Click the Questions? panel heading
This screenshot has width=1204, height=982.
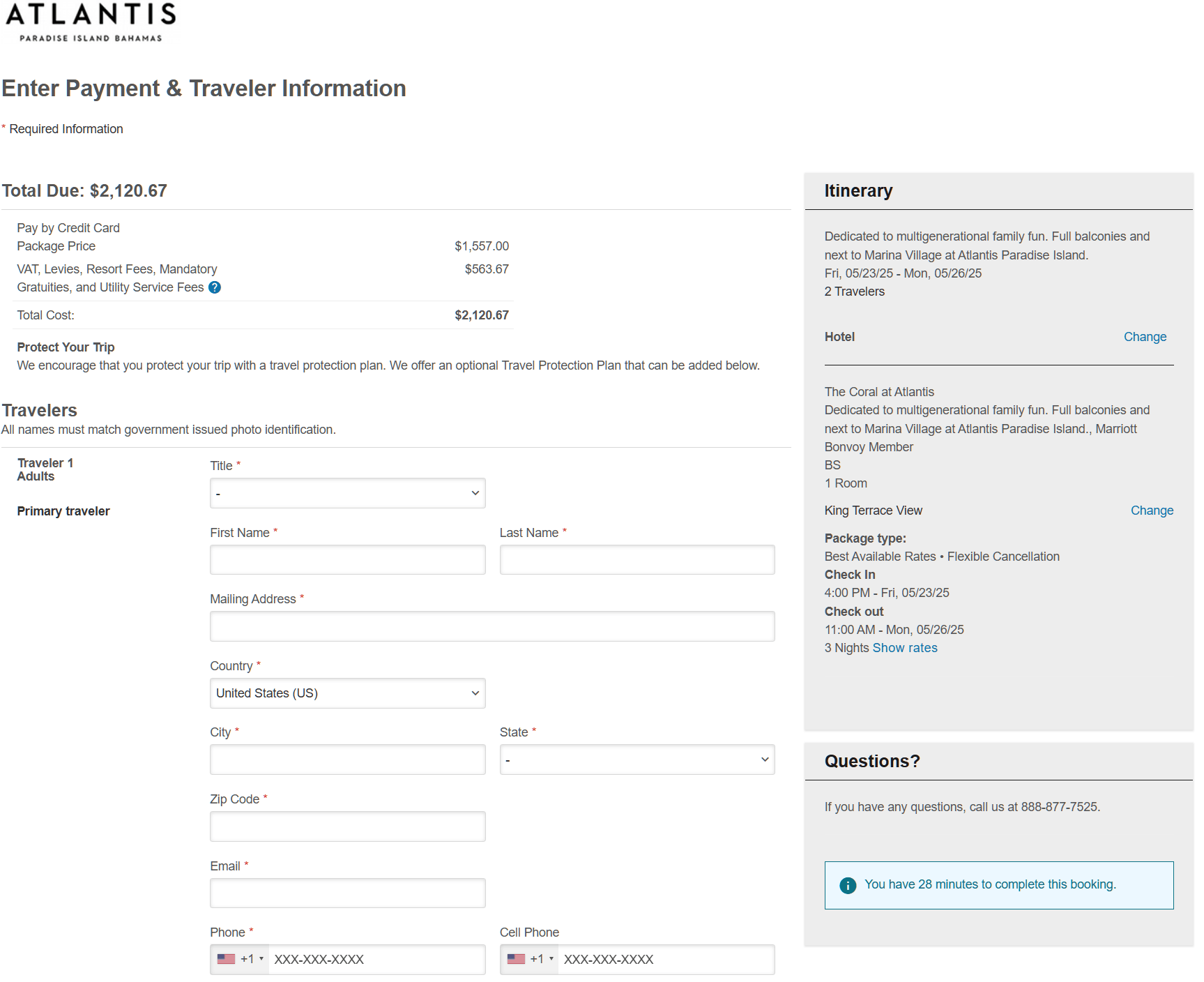872,762
